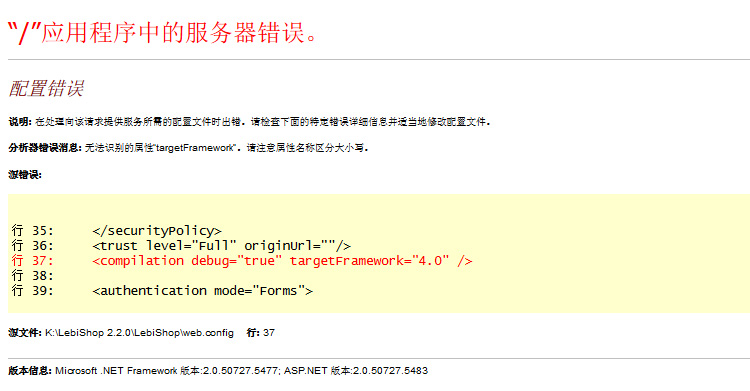This screenshot has width=750, height=391.
Task: Click the ASP.NET version number 2.0.50727.5483
Action: point(390,371)
